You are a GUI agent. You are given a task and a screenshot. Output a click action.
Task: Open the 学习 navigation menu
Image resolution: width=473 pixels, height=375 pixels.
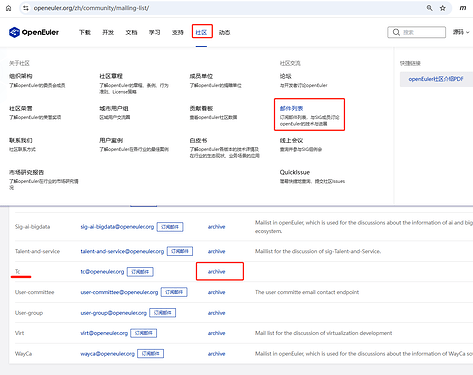point(154,32)
